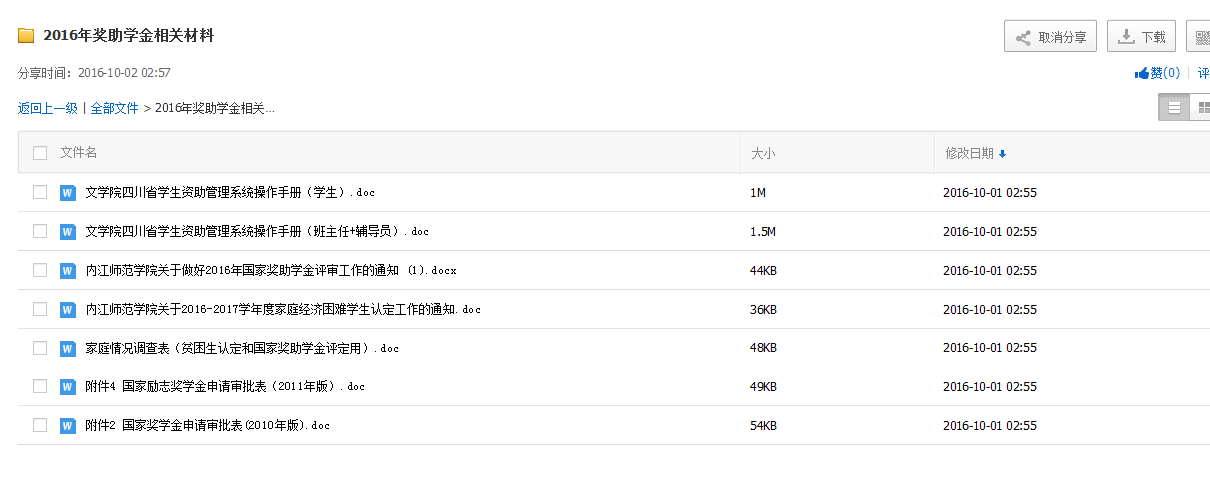The width and height of the screenshot is (1210, 495).
Task: Select checkbox for 附件2 国家奖学金申请审批表
Action: 40,425
